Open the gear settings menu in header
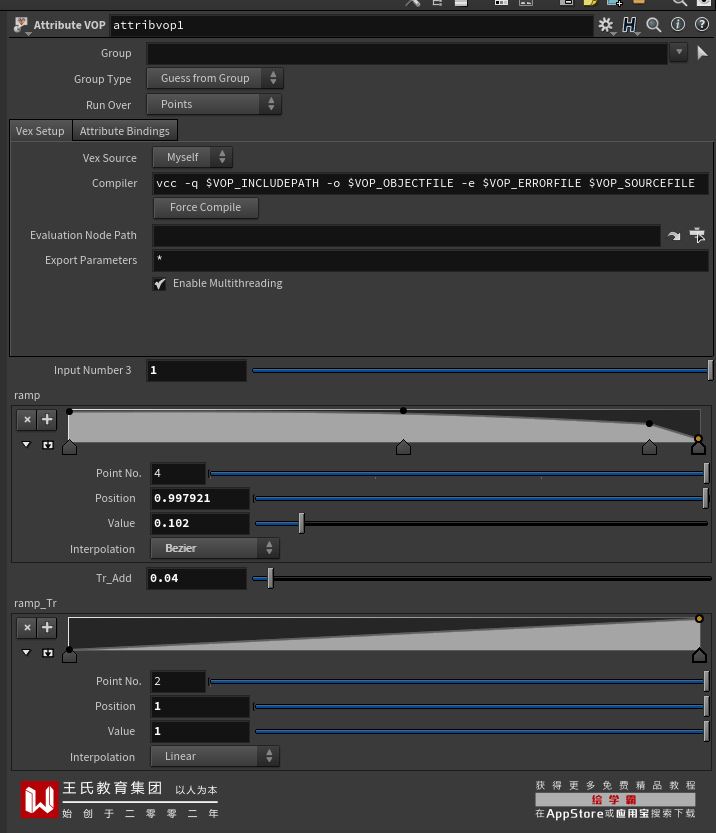Viewport: 716px width, 833px height. [606, 25]
